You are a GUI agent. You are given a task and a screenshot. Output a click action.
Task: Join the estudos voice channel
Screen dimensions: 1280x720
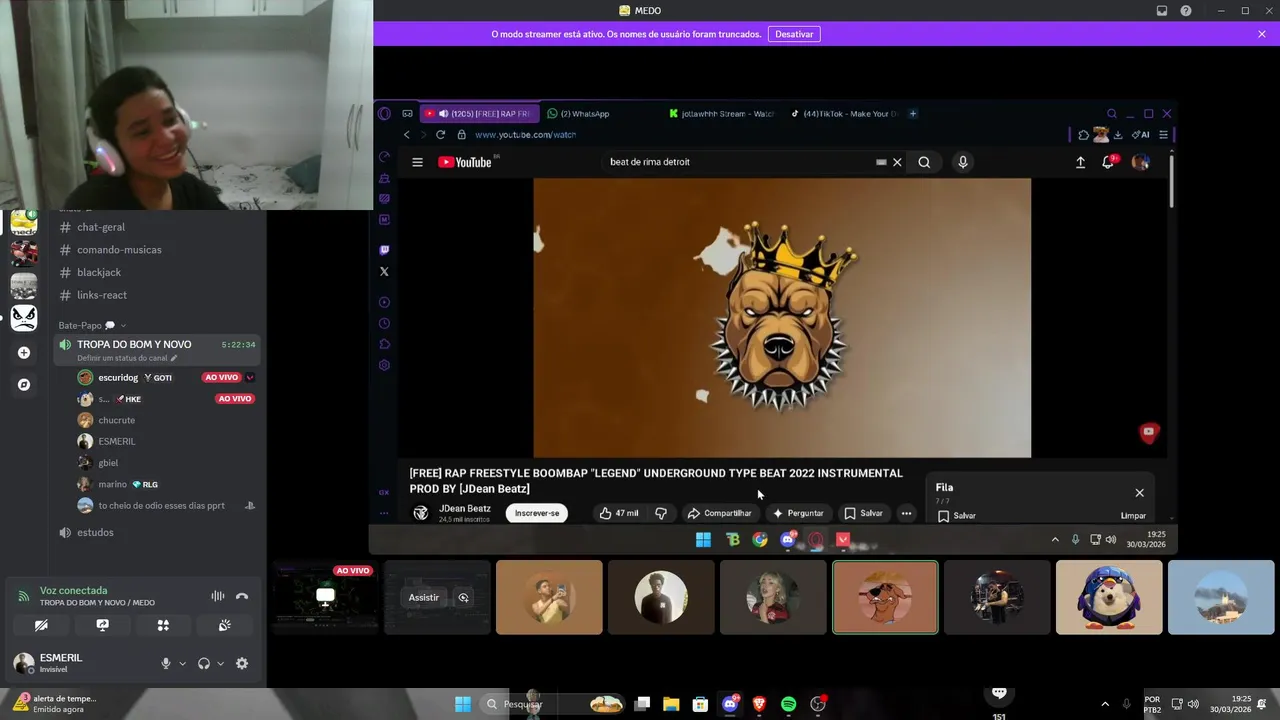click(95, 532)
